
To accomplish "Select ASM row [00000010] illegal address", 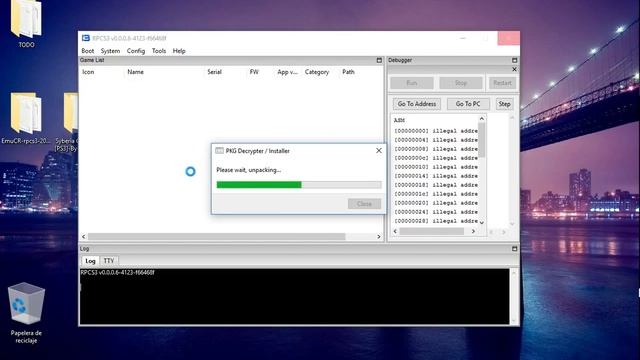I will tap(436, 167).
